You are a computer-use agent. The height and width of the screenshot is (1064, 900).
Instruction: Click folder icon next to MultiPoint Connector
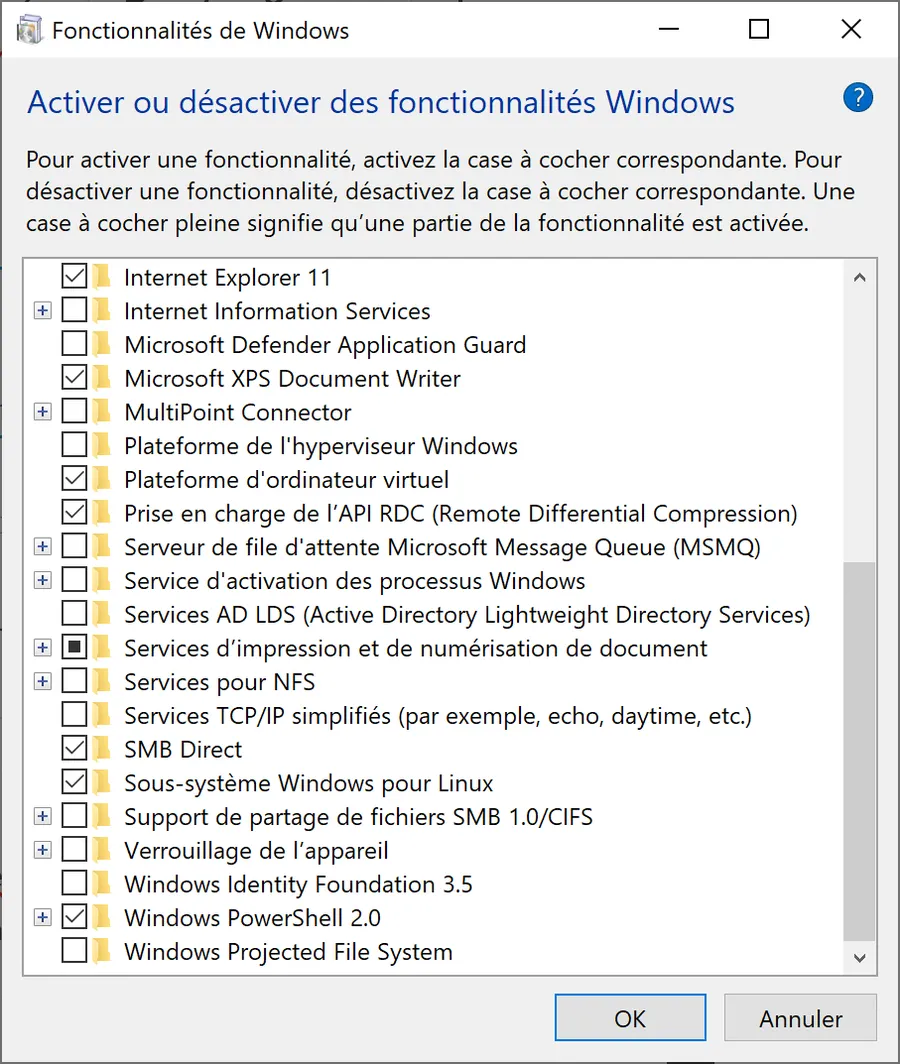(101, 412)
